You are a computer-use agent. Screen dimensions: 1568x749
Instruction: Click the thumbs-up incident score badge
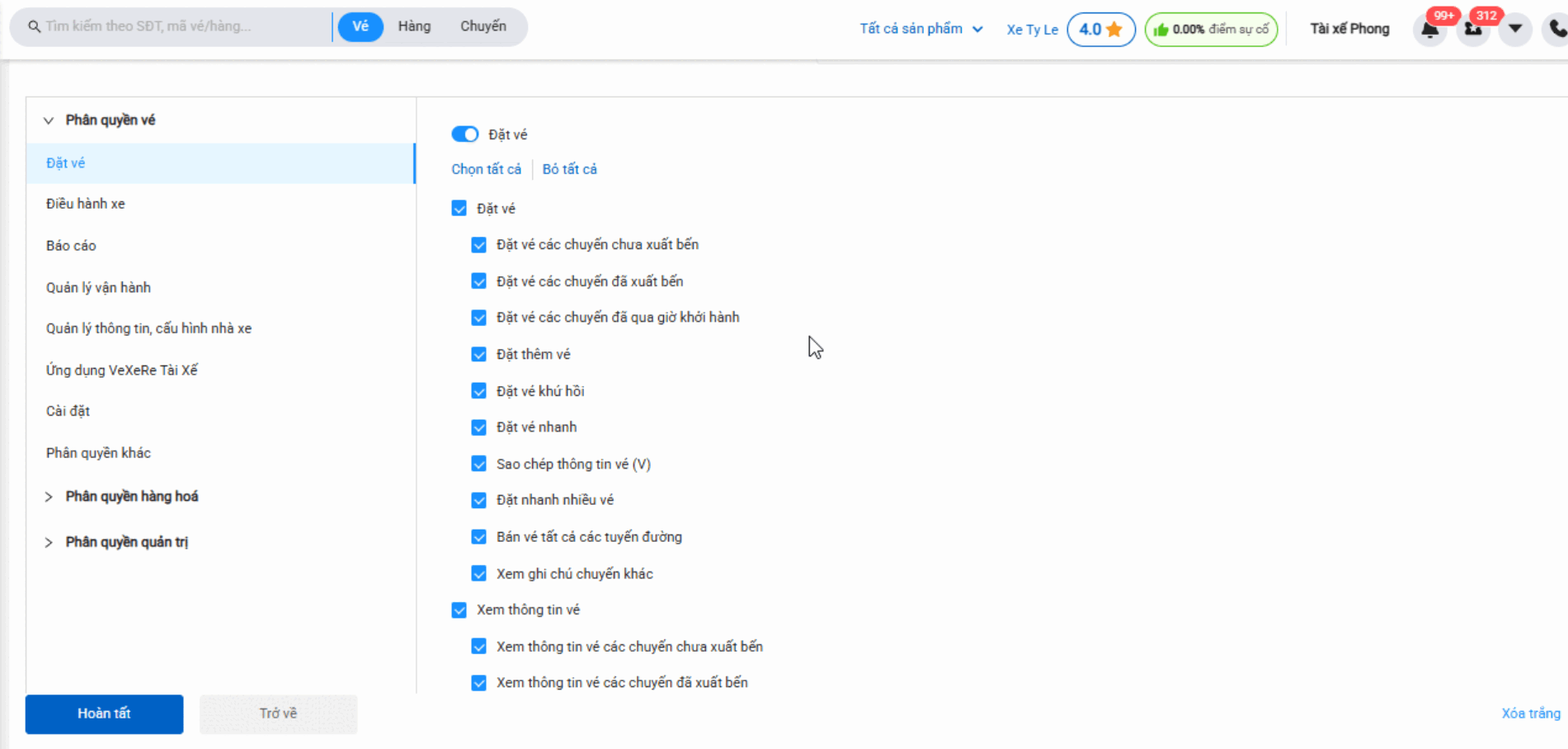(x=1210, y=30)
